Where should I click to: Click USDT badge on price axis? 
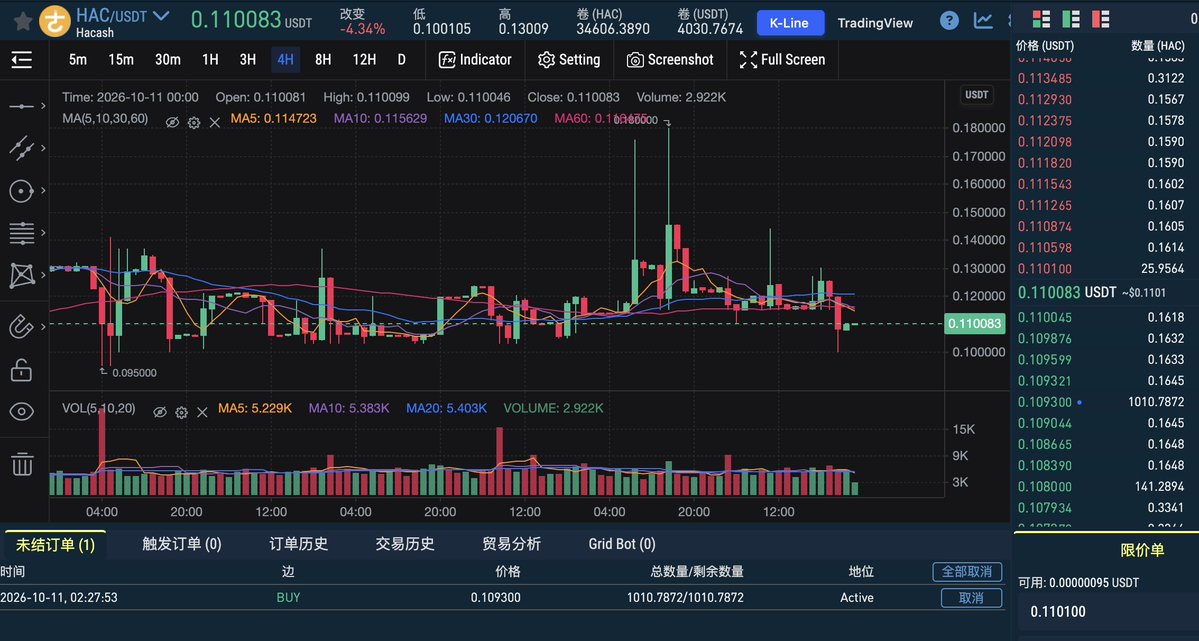pyautogui.click(x=976, y=95)
